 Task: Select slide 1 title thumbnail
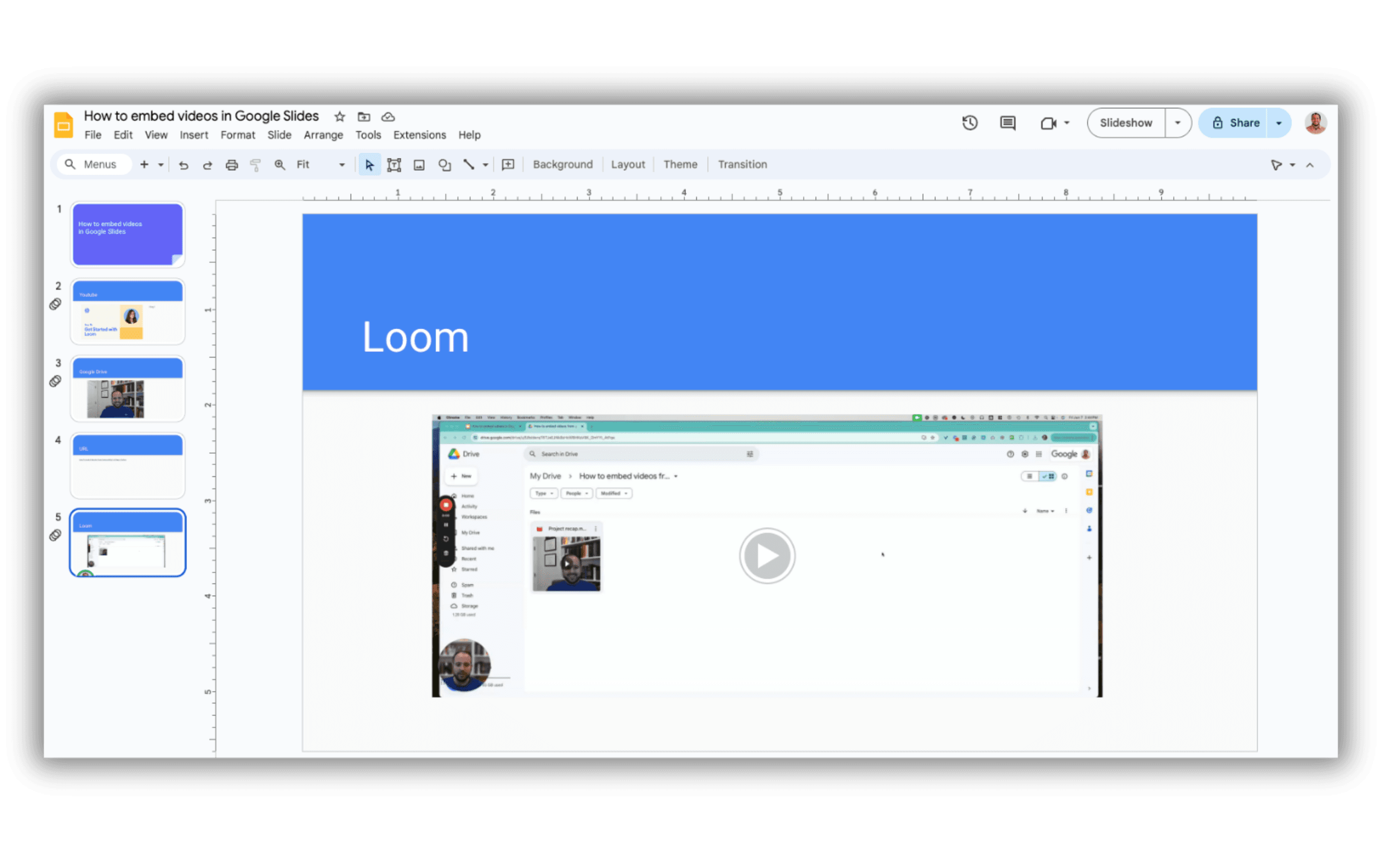[x=128, y=234]
